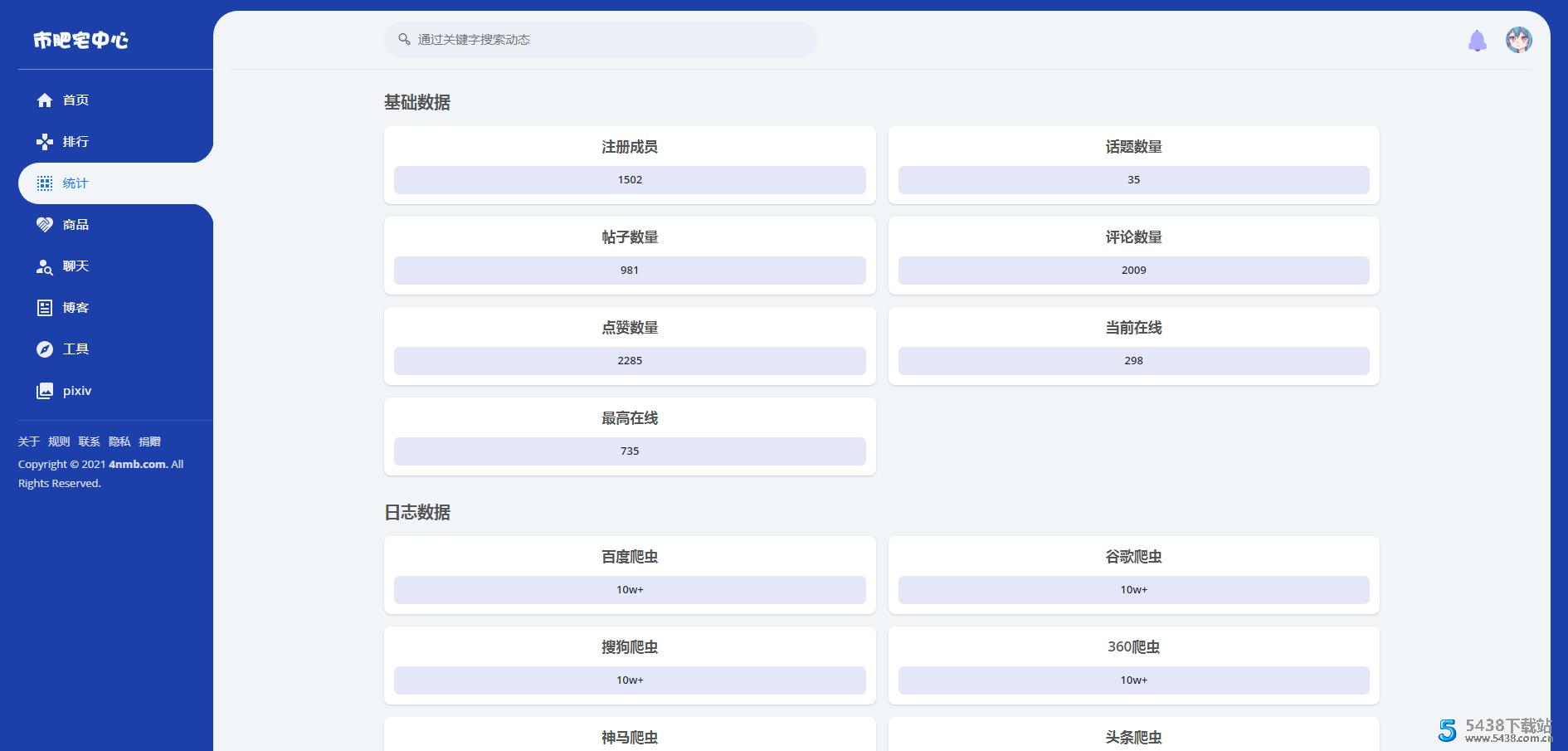Click the pixiv image gallery icon
The width and height of the screenshot is (1568, 751).
[x=45, y=391]
